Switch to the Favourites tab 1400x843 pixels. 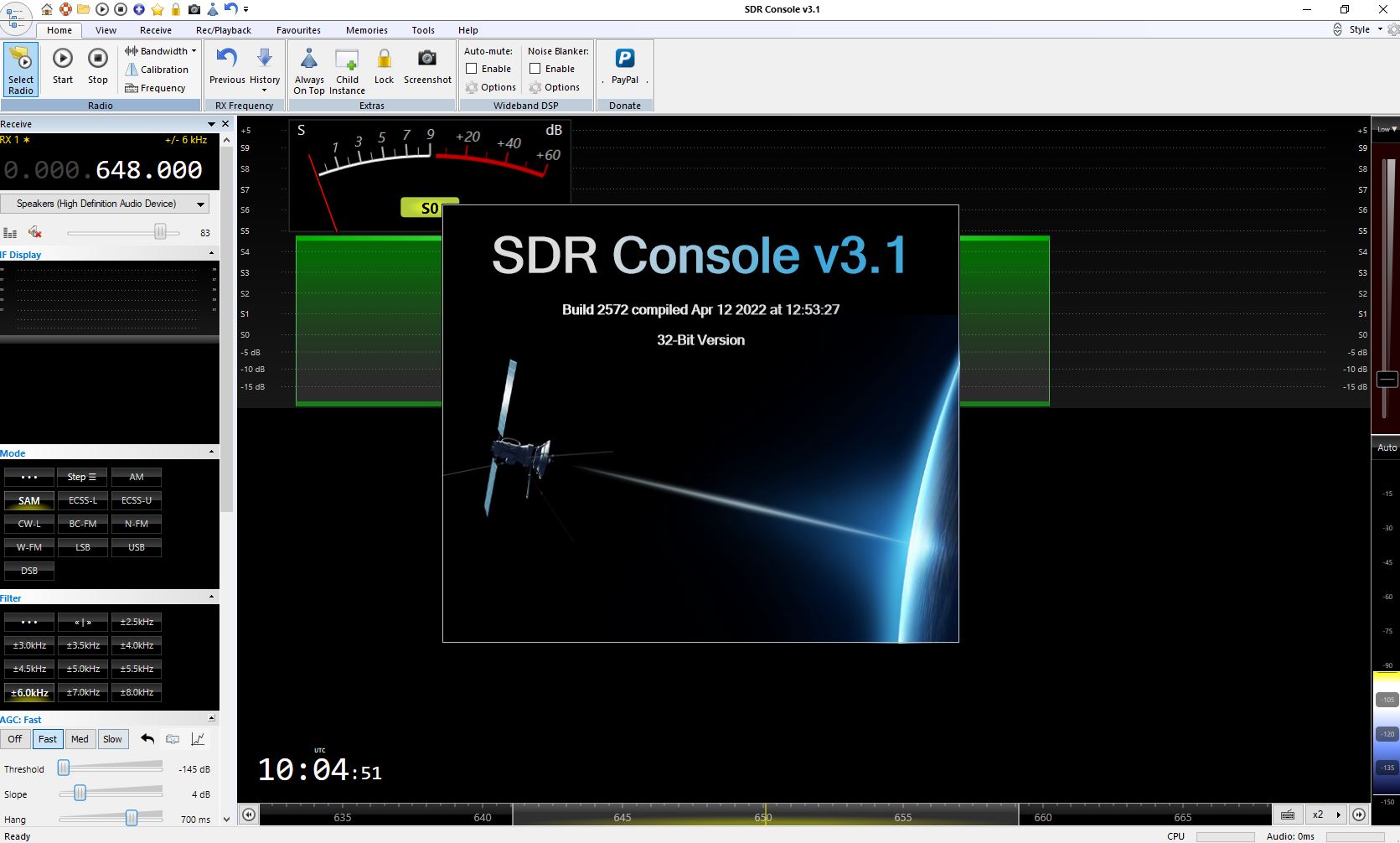[298, 30]
